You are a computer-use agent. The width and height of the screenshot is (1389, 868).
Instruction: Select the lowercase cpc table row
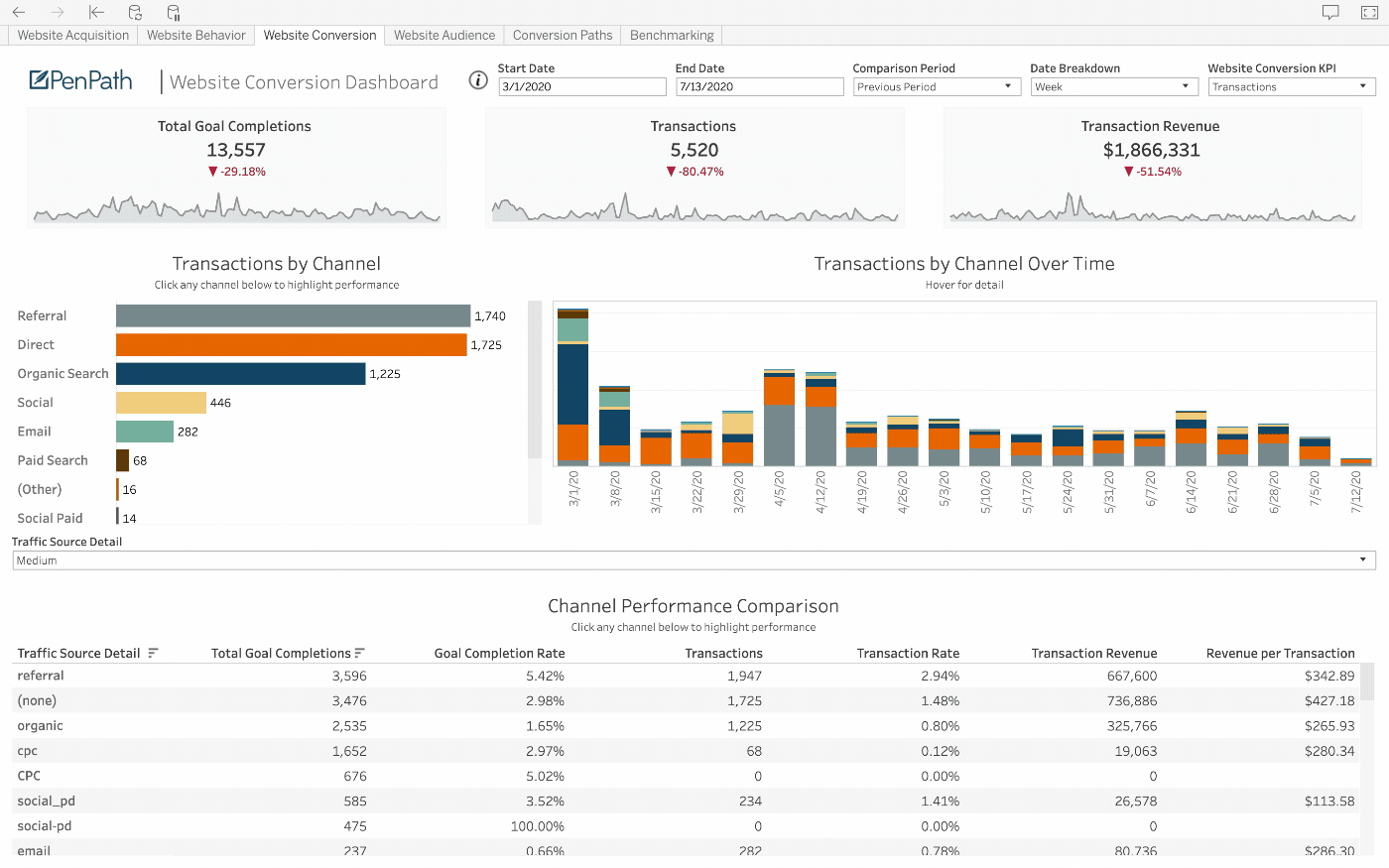coord(686,751)
